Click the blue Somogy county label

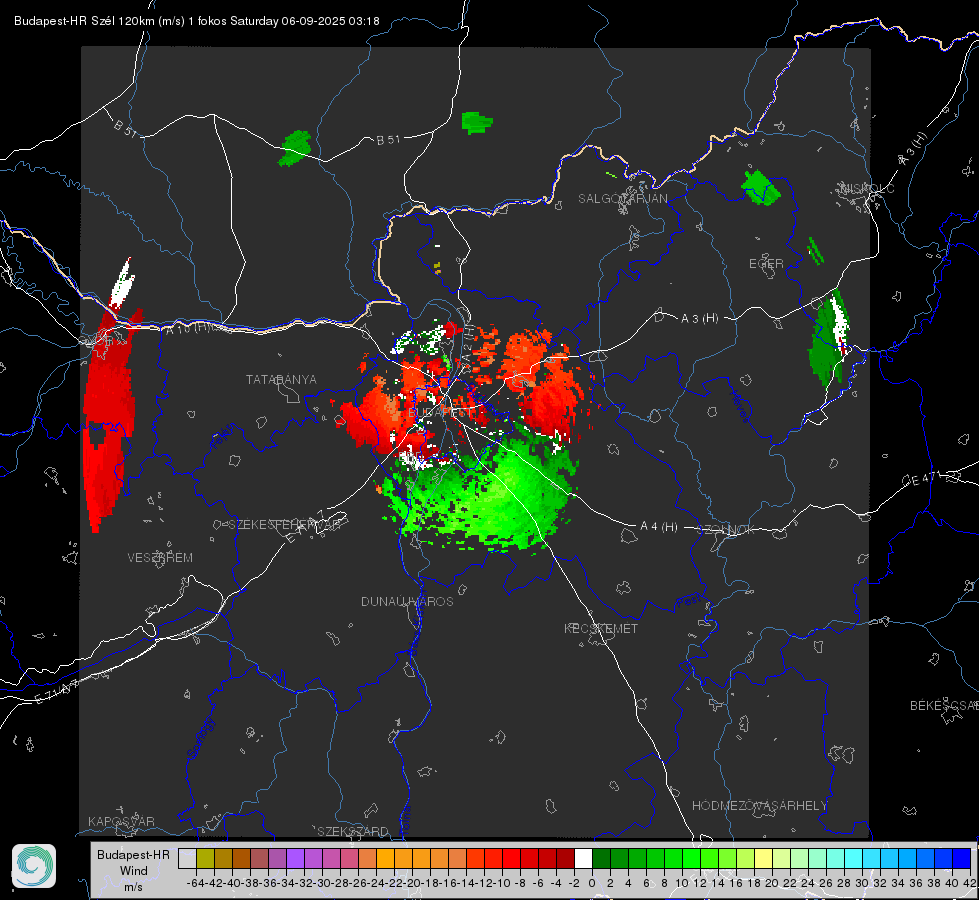point(200,739)
